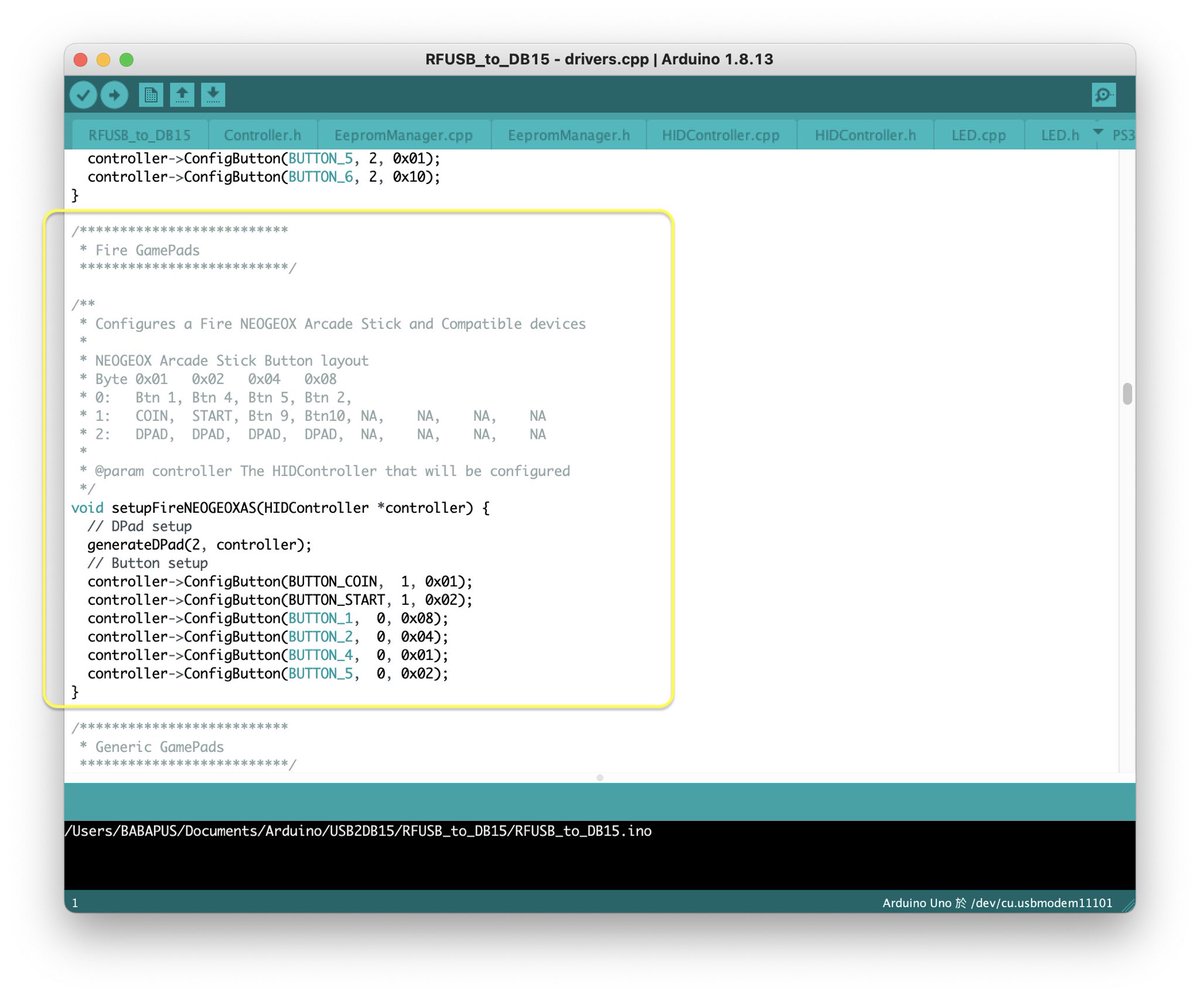Switch to the RFUSB_to_DB15 tab
1200x998 pixels.
click(x=139, y=135)
